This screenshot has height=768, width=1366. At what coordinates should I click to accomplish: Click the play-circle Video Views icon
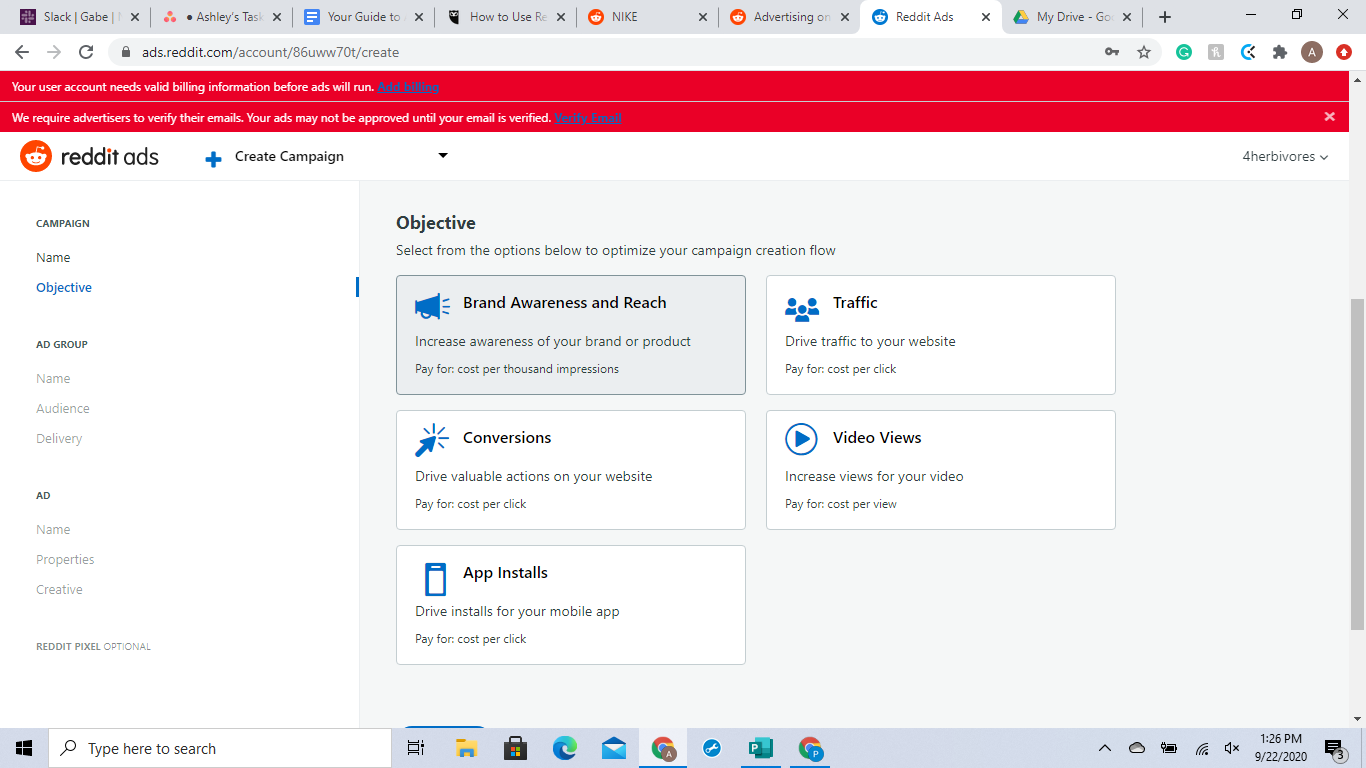(801, 439)
